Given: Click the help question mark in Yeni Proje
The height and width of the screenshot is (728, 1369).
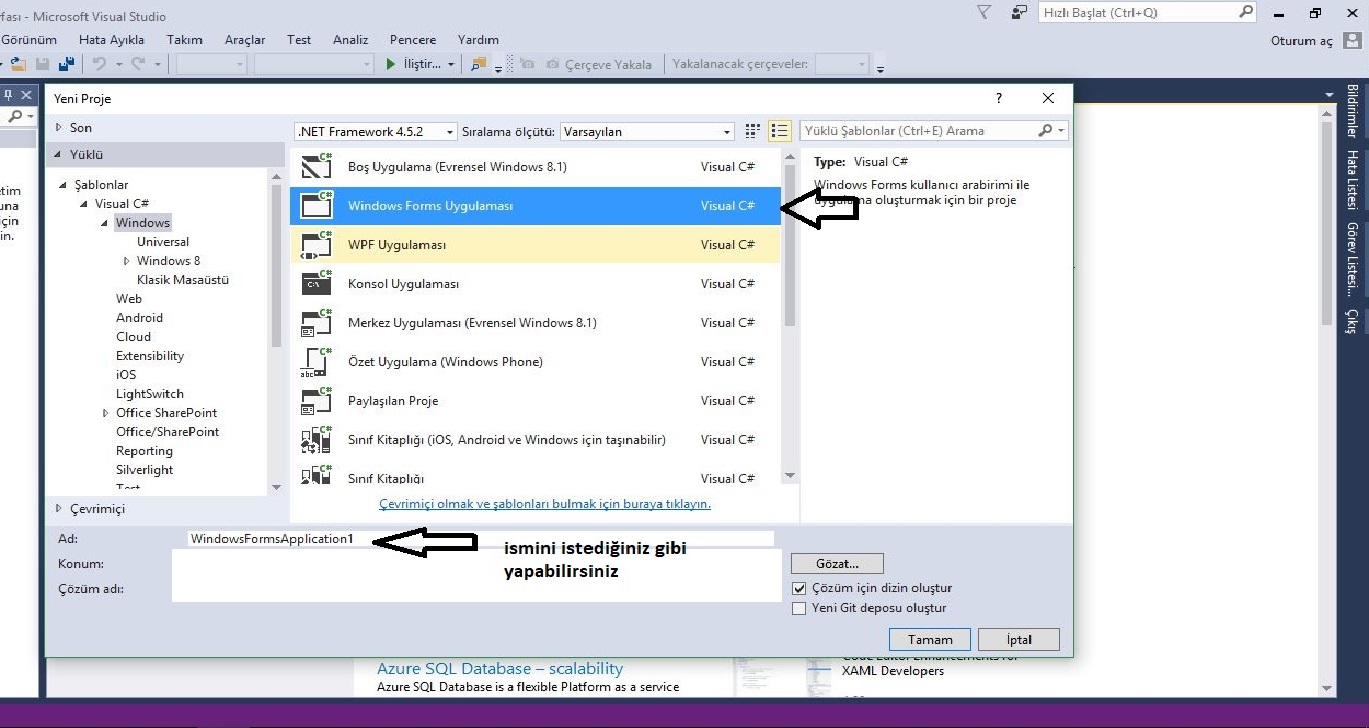Looking at the screenshot, I should point(998,98).
